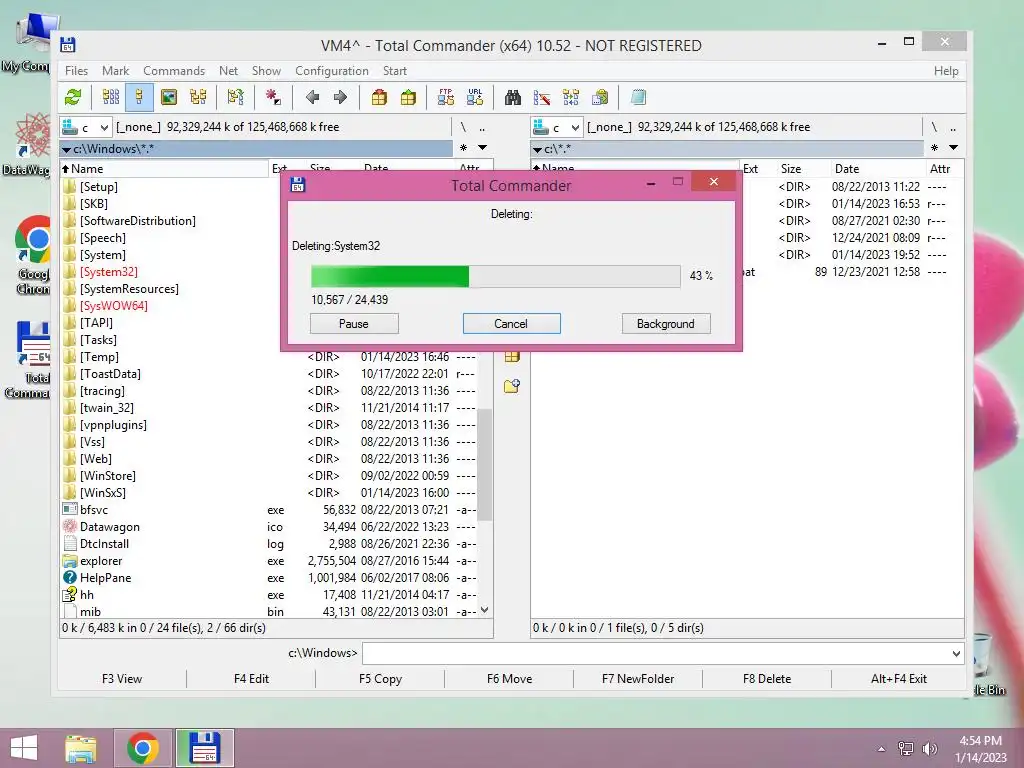Click the Total Commander taskbar icon
Screen dimensions: 1024x768
coord(204,748)
